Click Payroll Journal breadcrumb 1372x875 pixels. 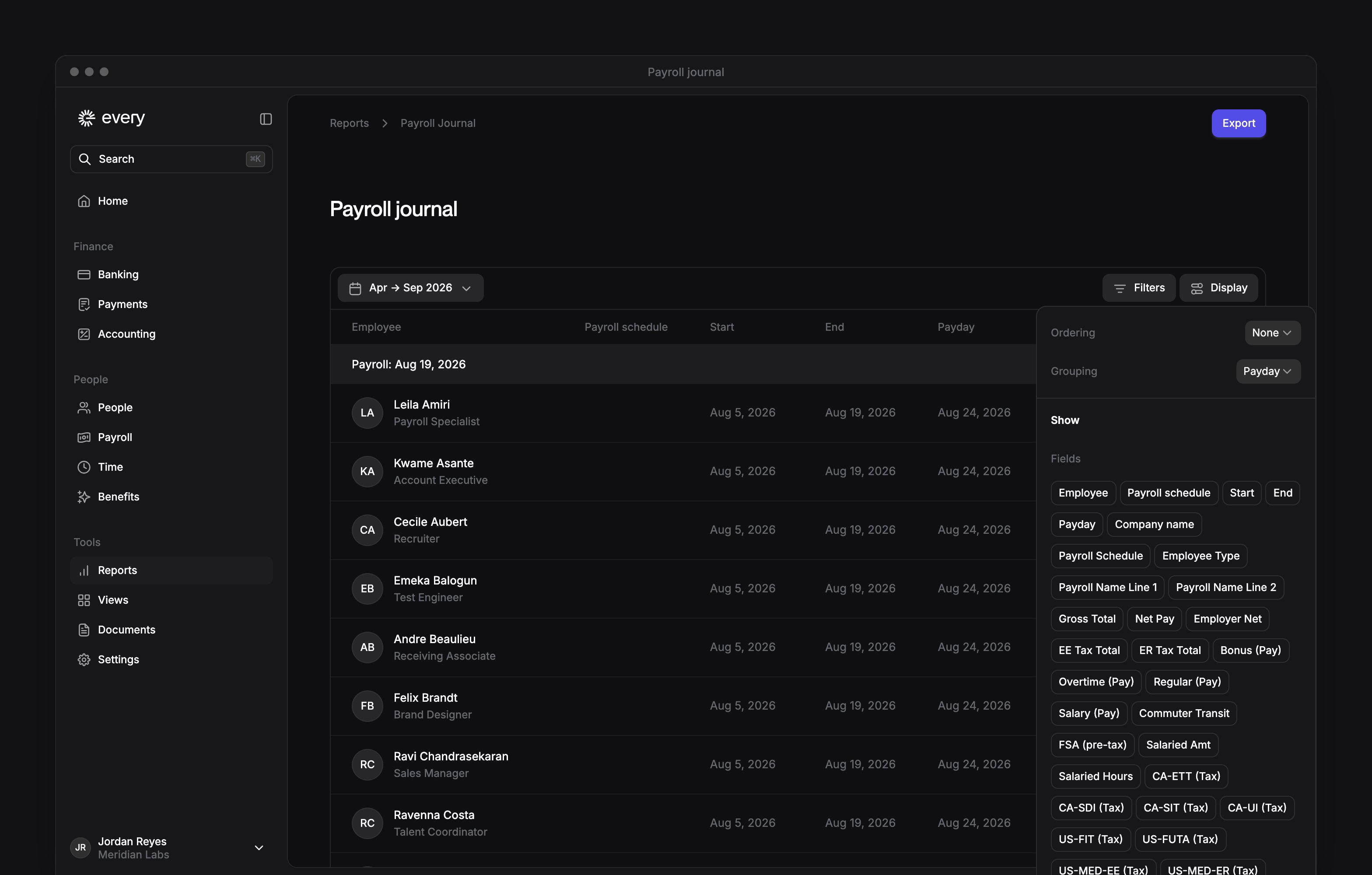437,123
